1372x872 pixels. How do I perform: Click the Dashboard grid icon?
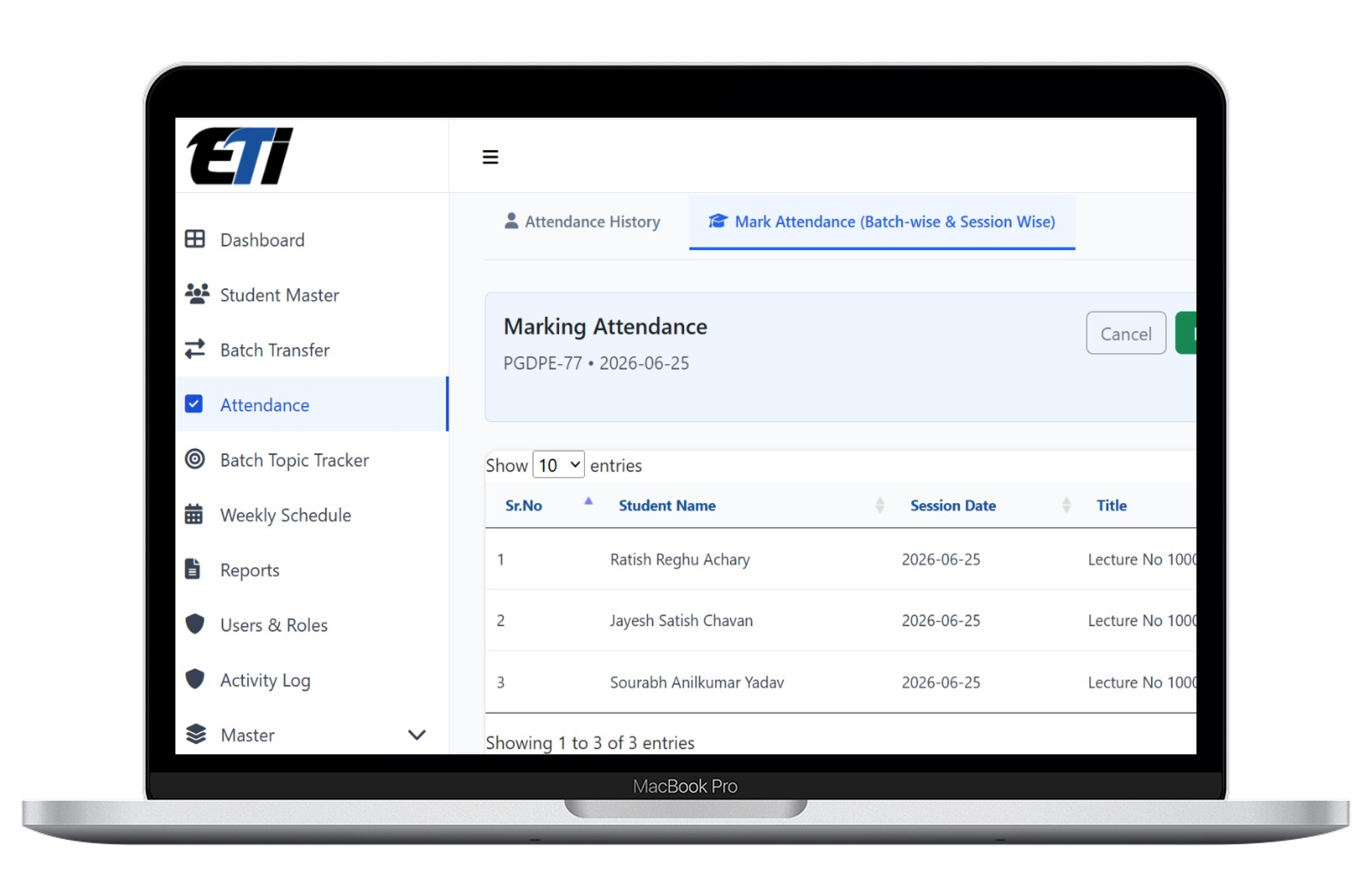pos(194,239)
